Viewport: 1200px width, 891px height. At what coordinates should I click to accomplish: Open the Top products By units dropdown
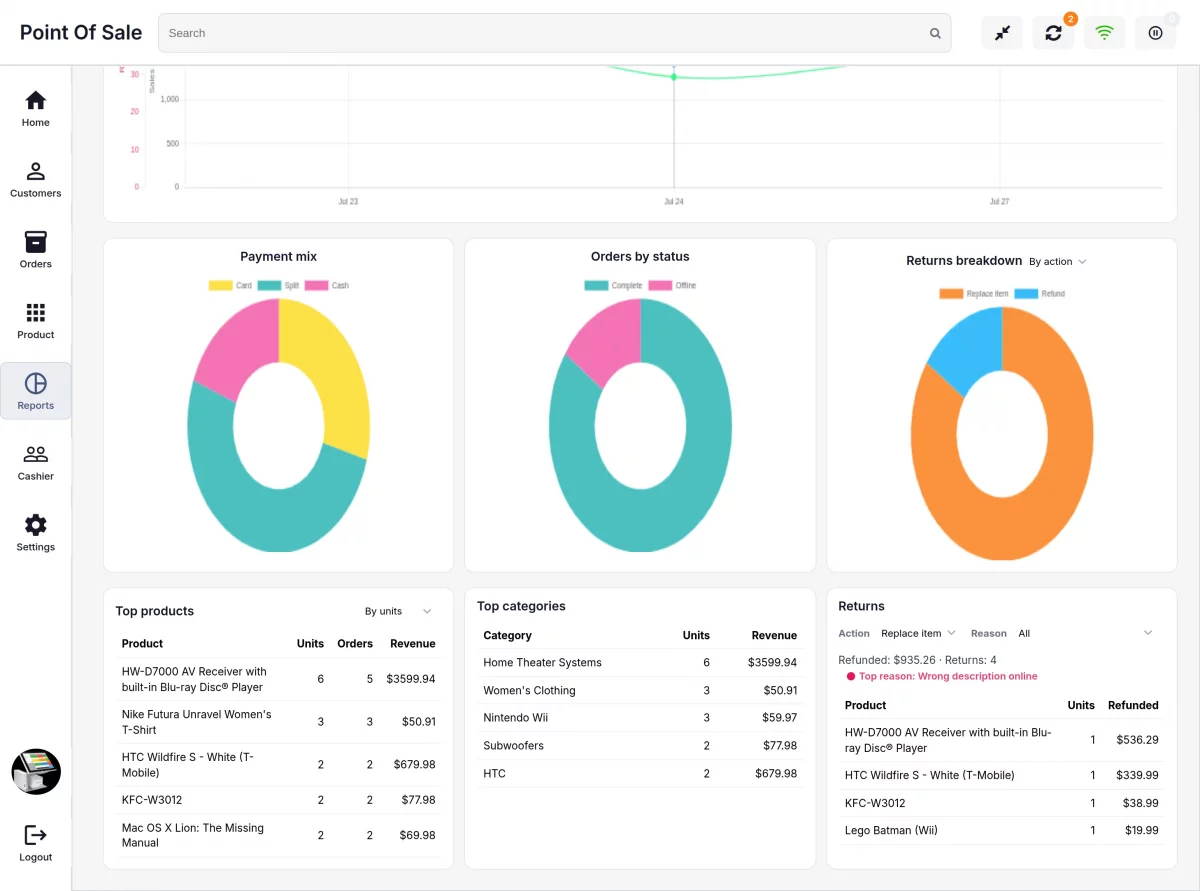pyautogui.click(x=398, y=611)
